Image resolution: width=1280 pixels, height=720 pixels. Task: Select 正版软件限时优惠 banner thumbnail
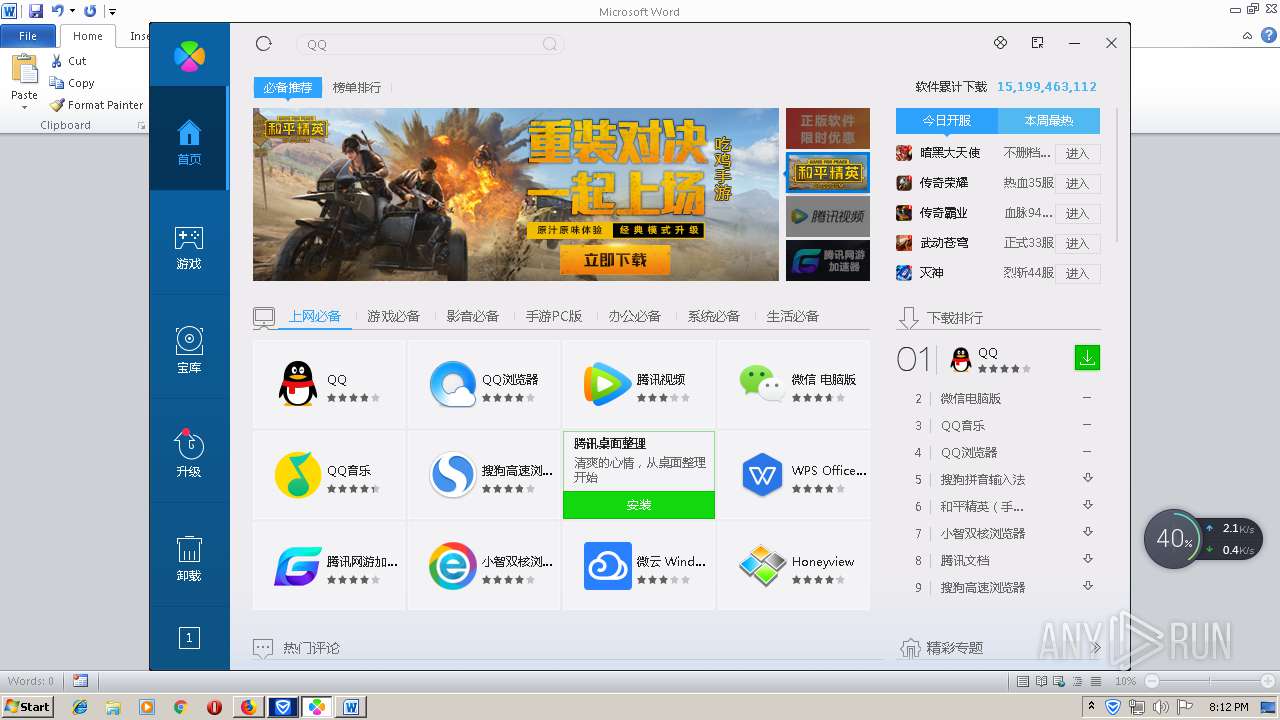[828, 128]
